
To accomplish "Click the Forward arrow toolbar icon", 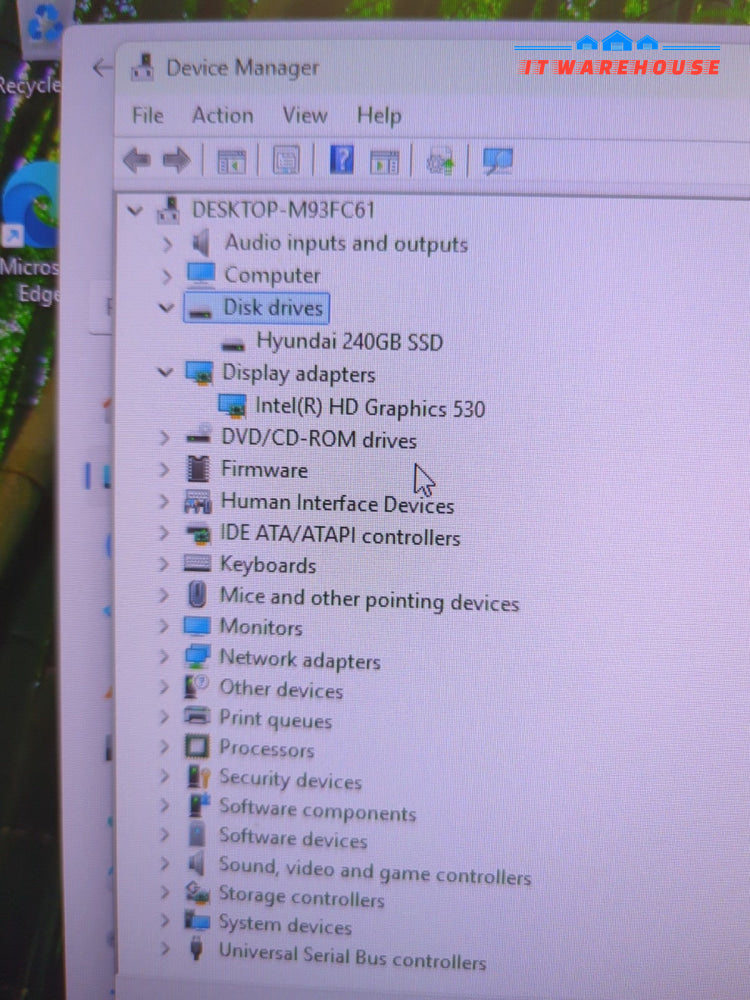I will (x=176, y=160).
